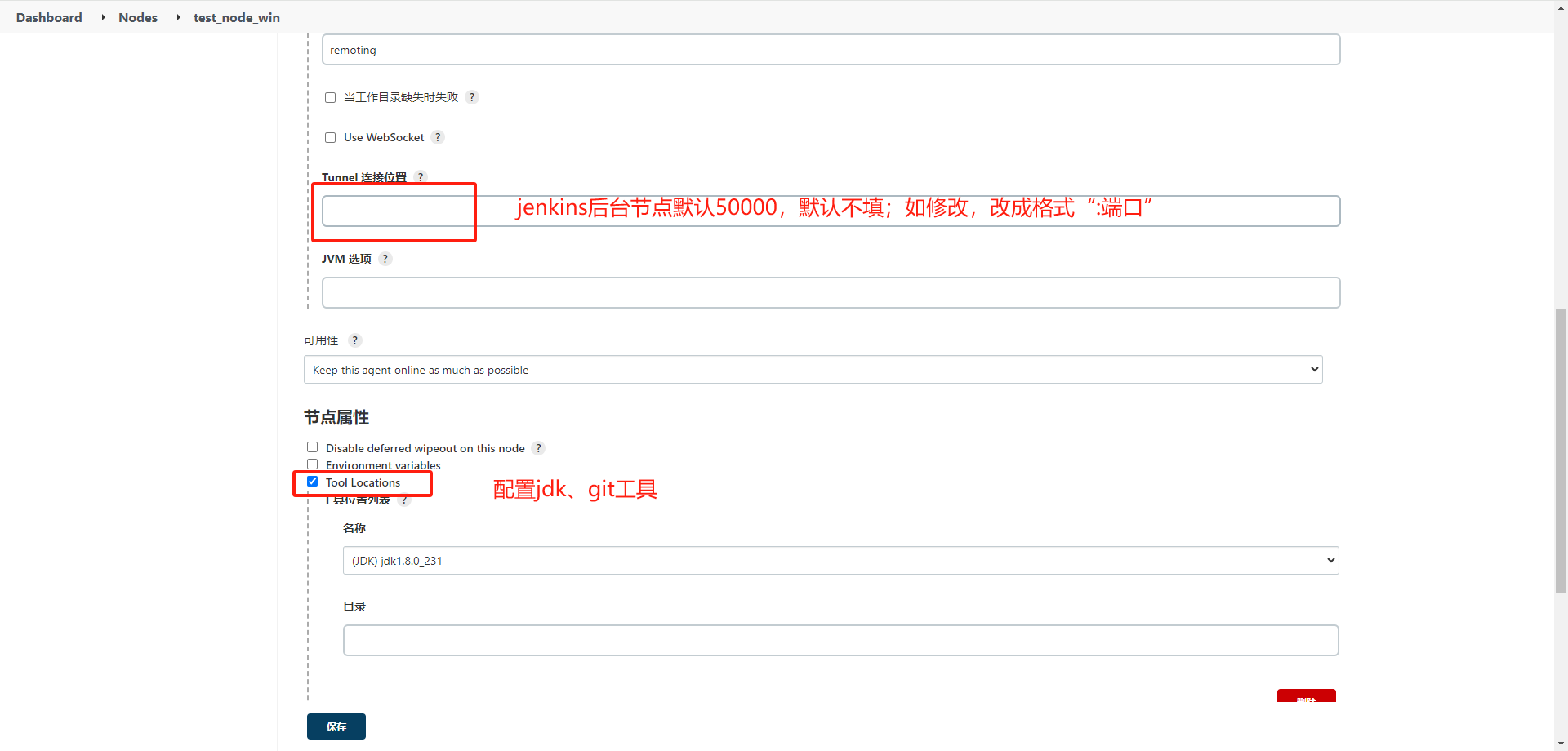Click the scrollbar down arrow

point(1561,744)
